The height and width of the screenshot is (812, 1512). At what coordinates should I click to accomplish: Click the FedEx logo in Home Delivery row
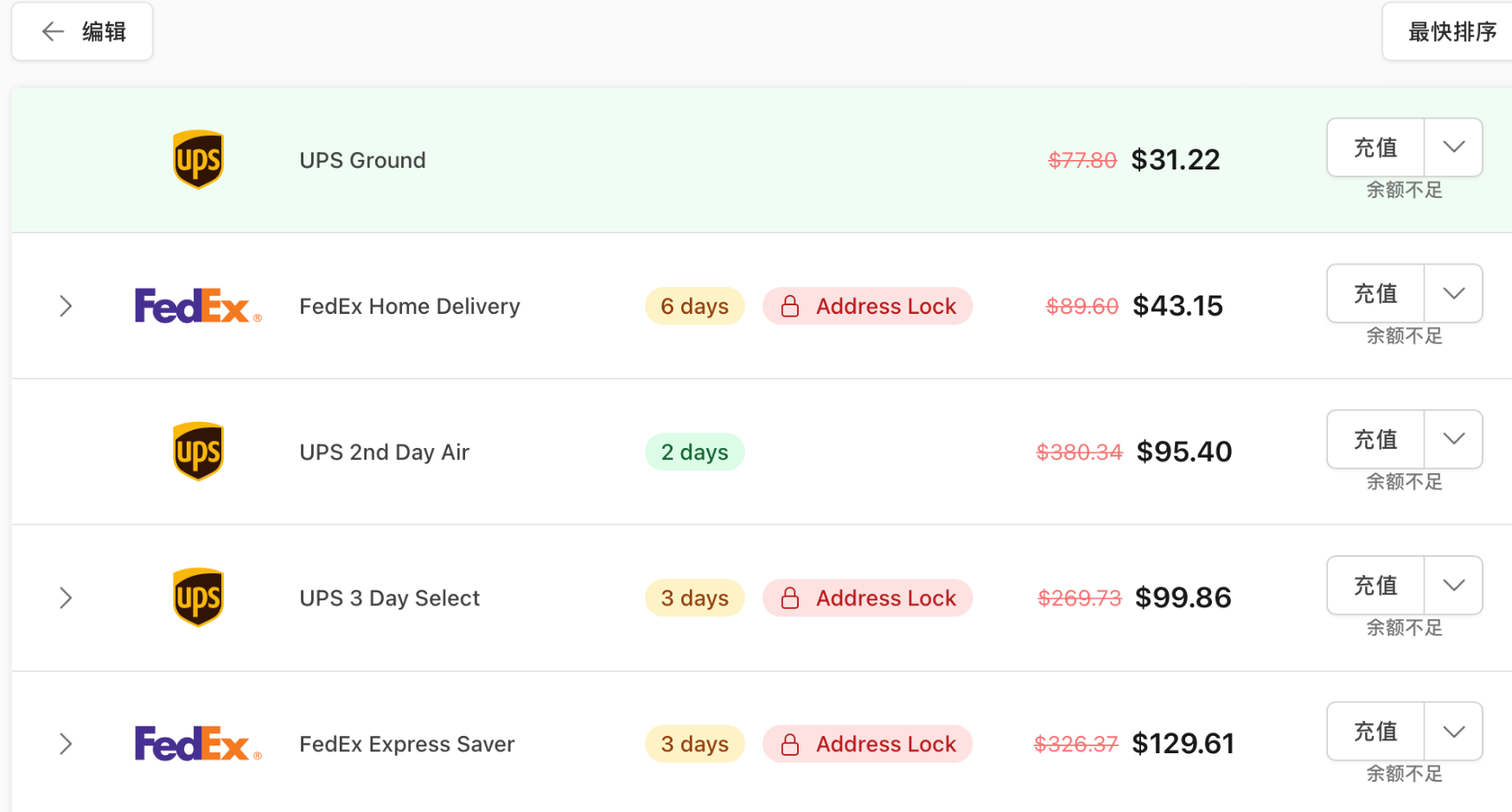pos(198,306)
